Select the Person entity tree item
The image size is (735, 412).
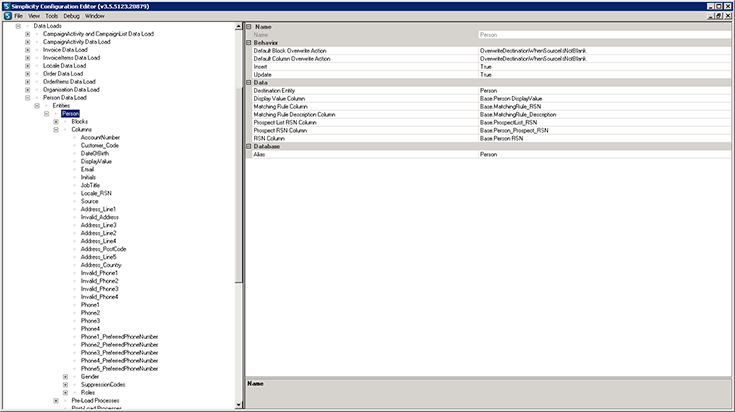(70, 113)
